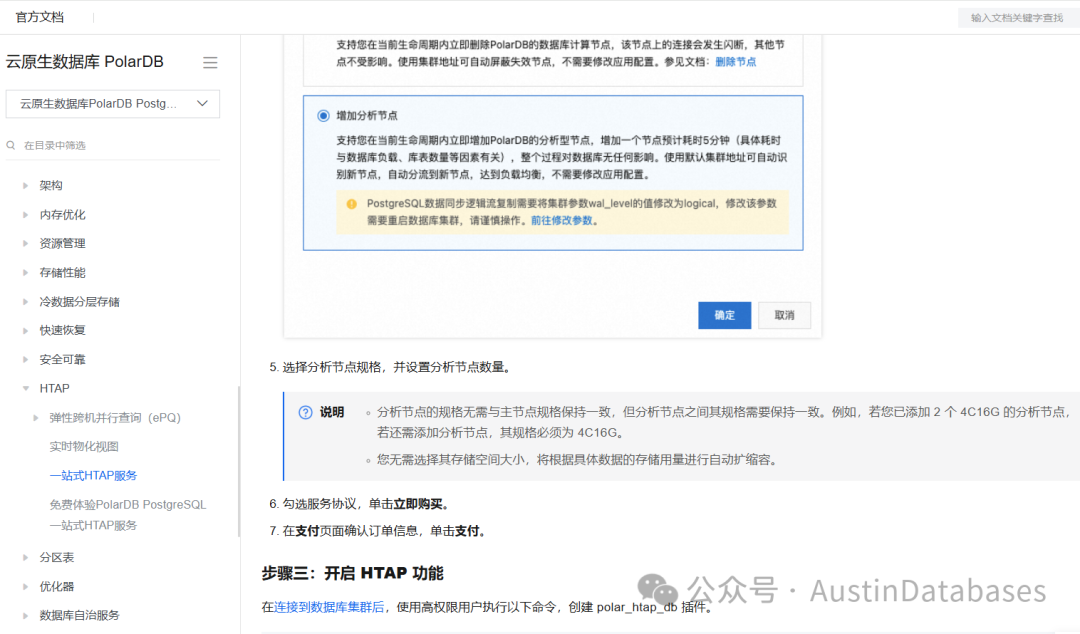This screenshot has height=634, width=1080.
Task: Expand the 安全可靠 tree section
Action: pyautogui.click(x=25, y=359)
